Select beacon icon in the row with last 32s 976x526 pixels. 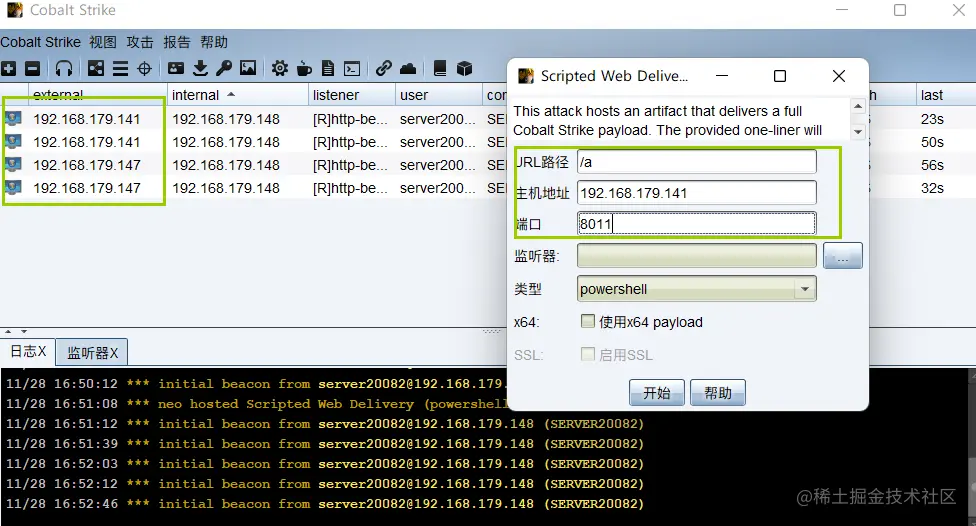tap(13, 187)
